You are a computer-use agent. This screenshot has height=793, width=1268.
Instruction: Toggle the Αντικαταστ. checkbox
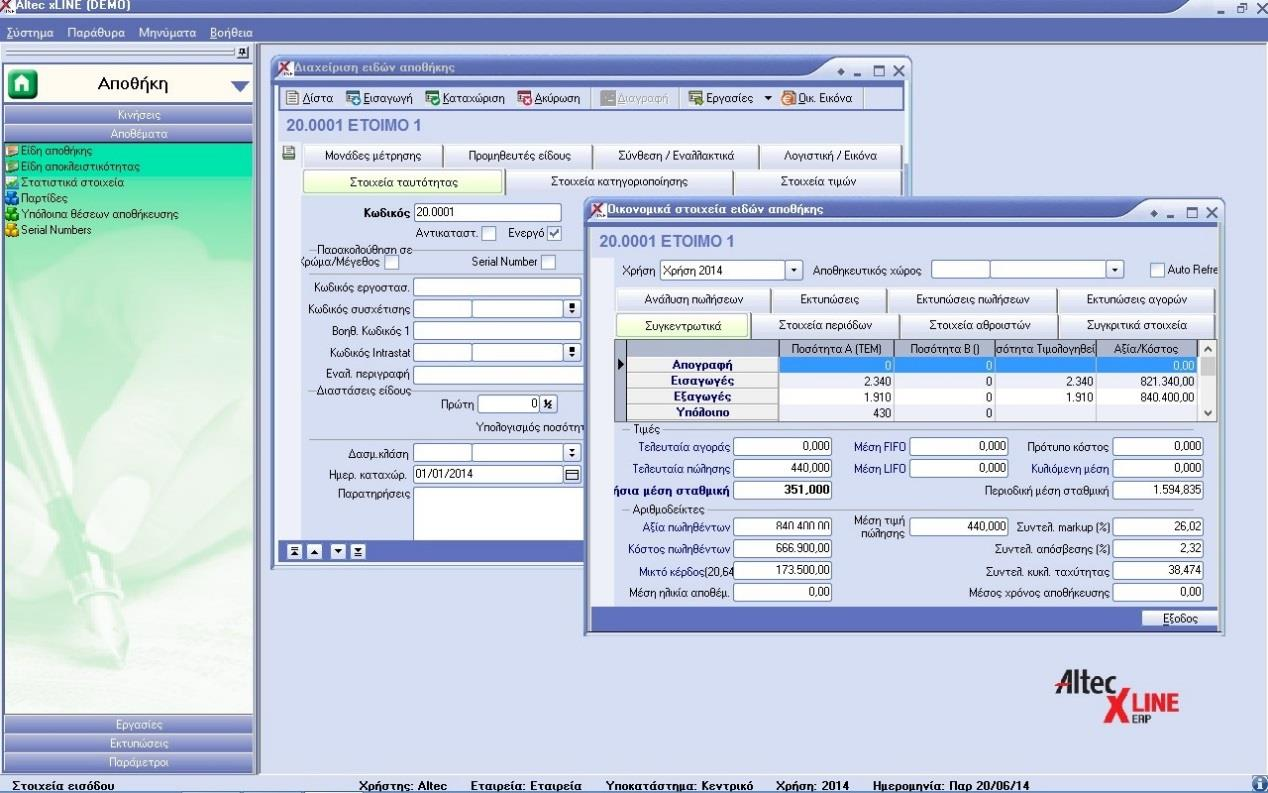[488, 233]
